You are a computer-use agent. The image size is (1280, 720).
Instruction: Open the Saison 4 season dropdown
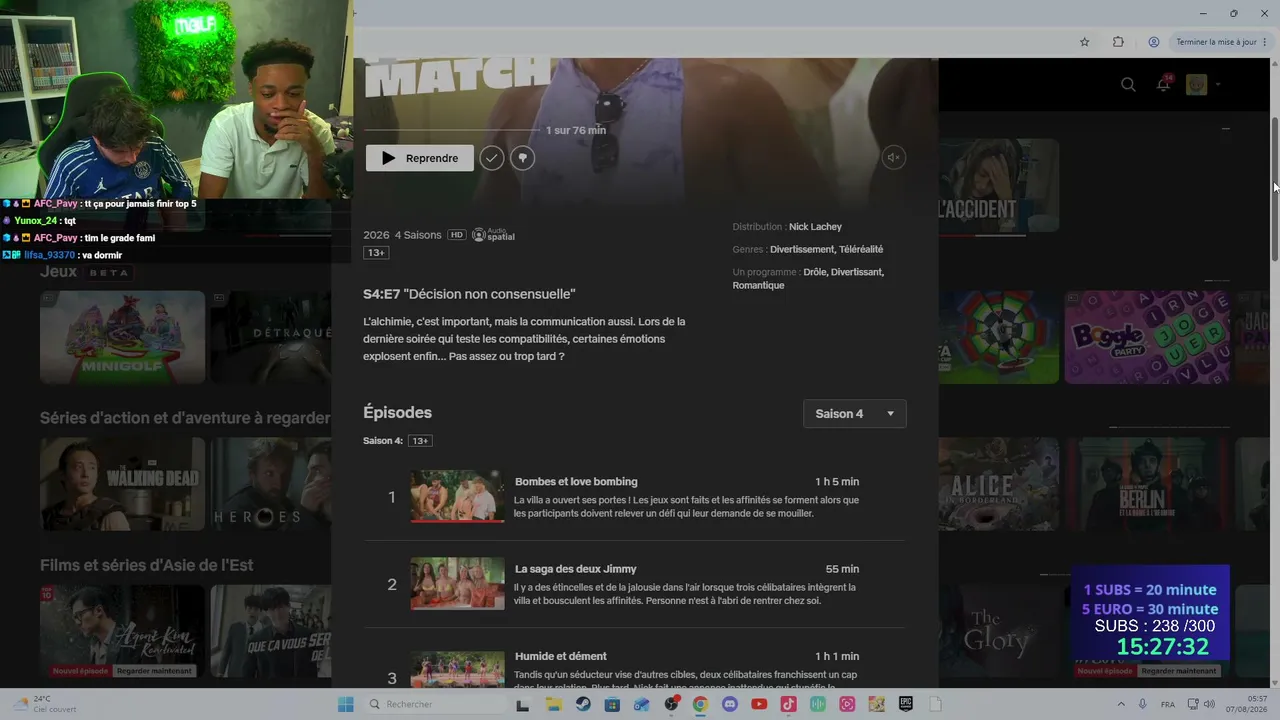(855, 414)
